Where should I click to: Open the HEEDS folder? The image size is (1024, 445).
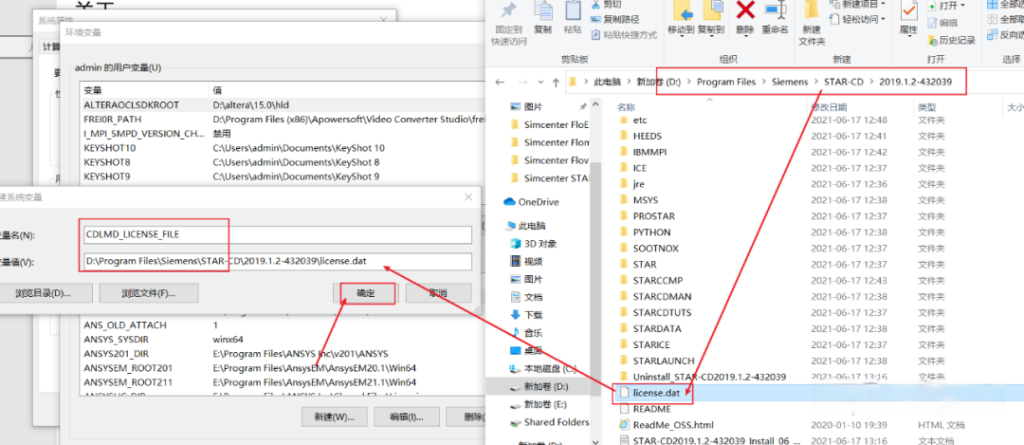pos(647,136)
